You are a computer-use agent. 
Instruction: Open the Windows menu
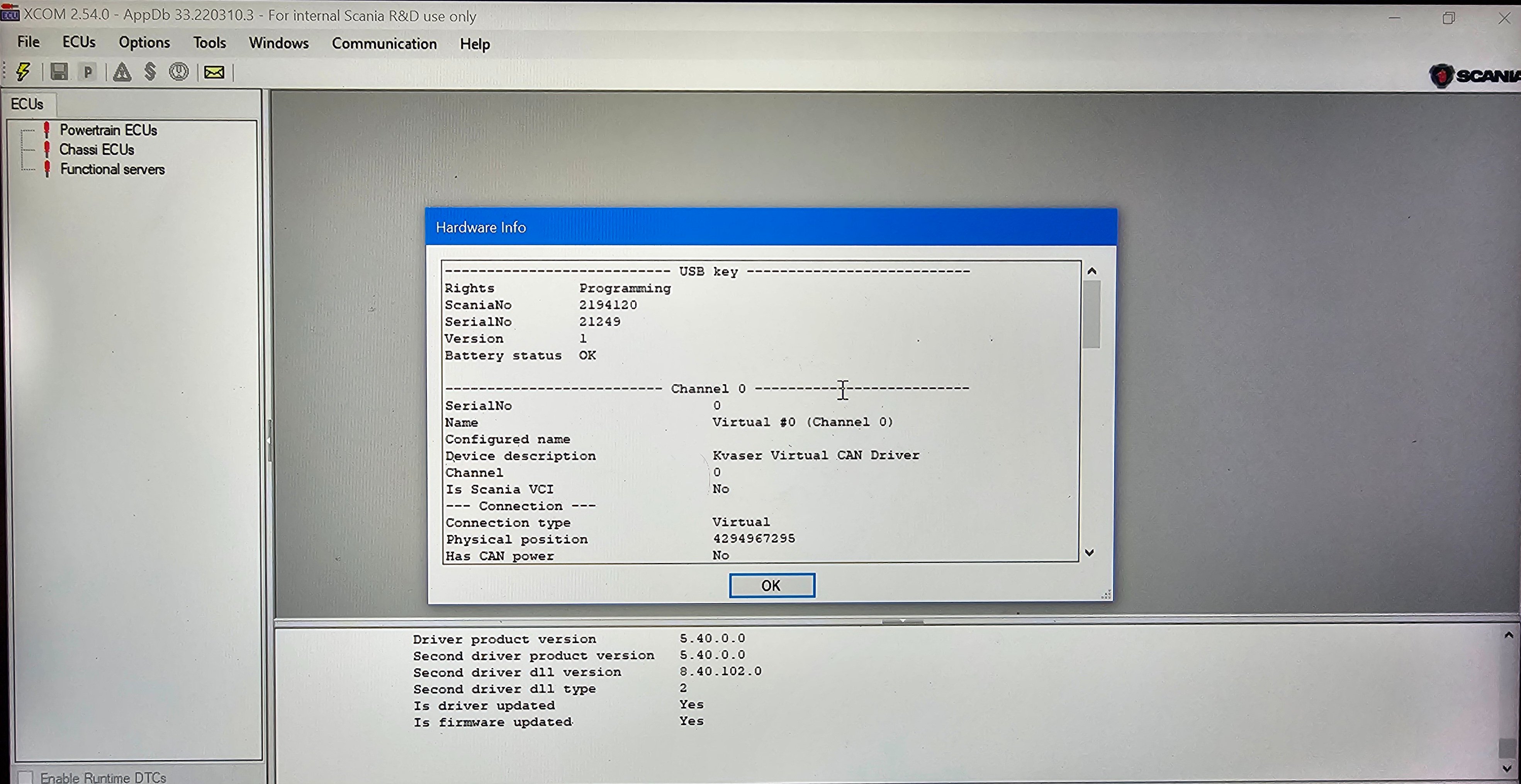click(x=279, y=43)
